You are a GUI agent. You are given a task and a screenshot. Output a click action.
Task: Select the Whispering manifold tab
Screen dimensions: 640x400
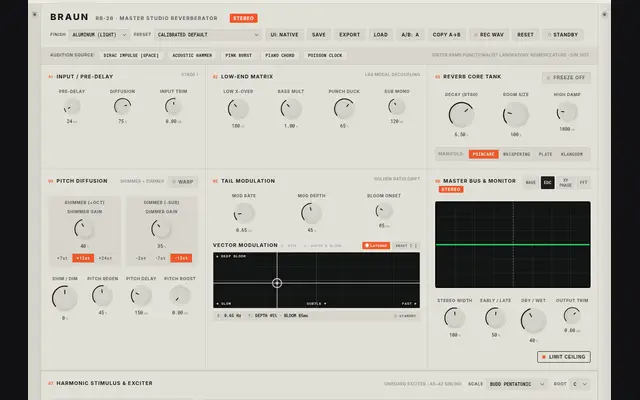tap(516, 154)
